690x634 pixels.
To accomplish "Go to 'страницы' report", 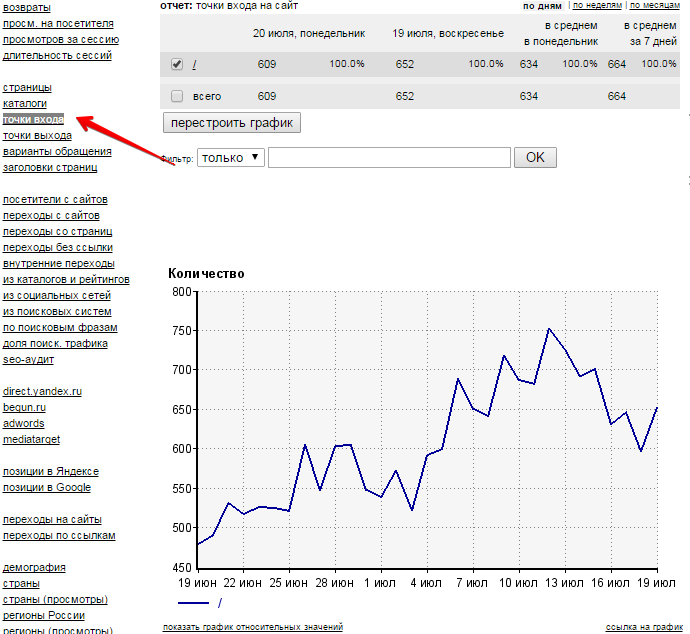I will [27, 87].
